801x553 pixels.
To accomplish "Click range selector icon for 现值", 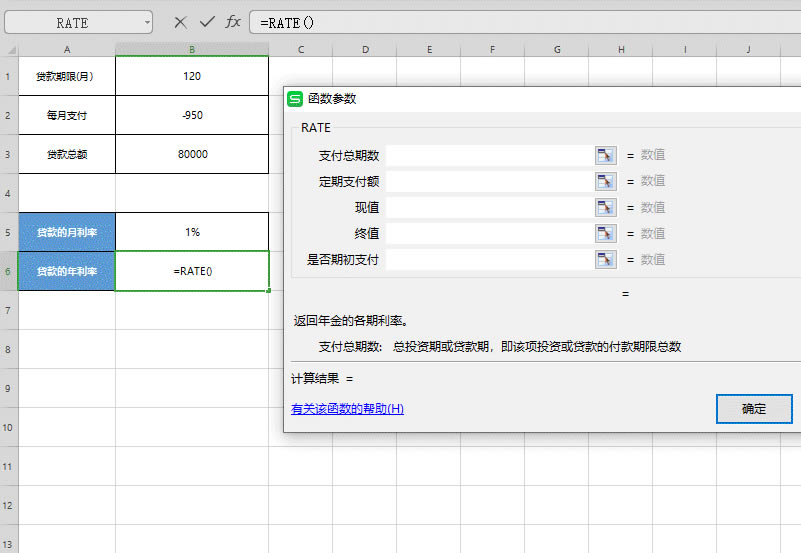I will click(x=605, y=207).
